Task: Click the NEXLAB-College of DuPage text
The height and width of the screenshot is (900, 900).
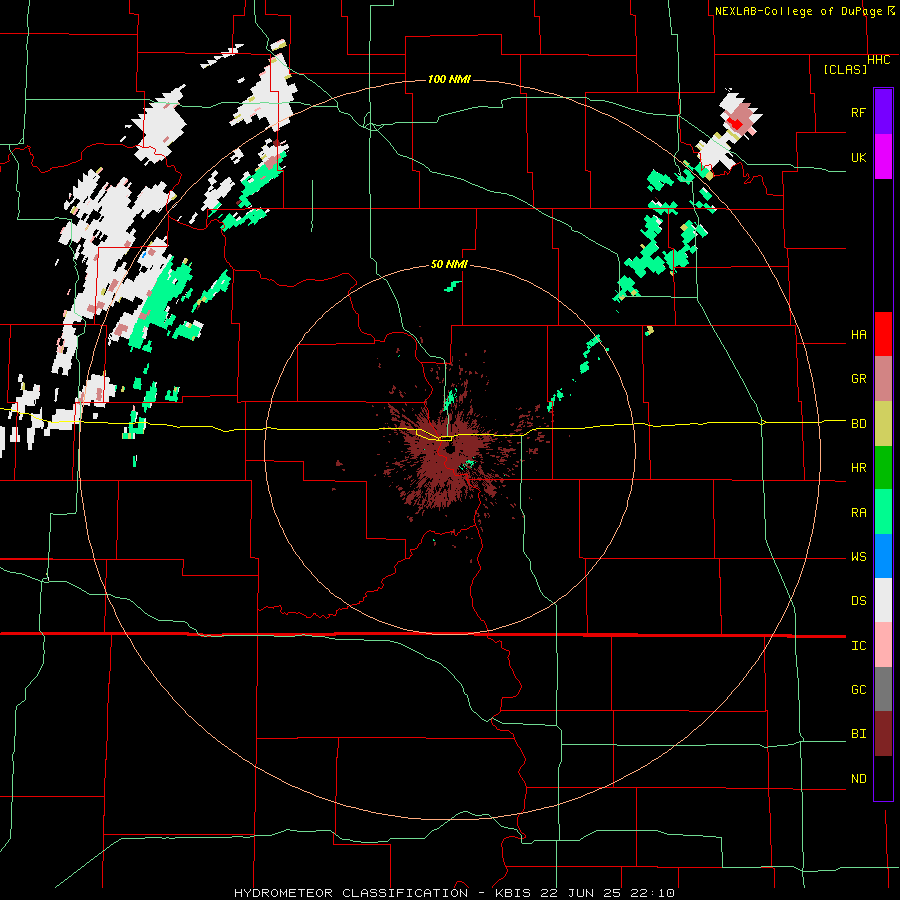Action: coord(798,11)
